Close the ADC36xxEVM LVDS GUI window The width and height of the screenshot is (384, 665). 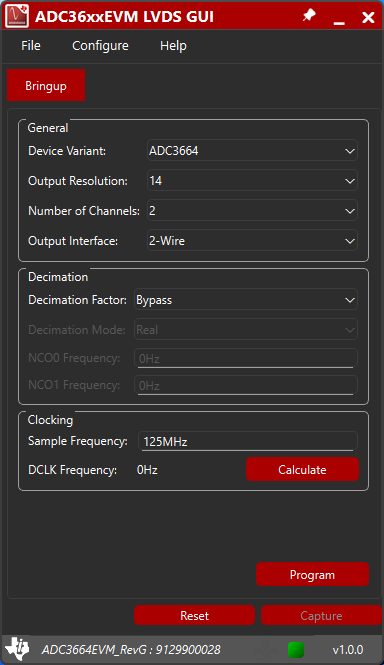368,17
